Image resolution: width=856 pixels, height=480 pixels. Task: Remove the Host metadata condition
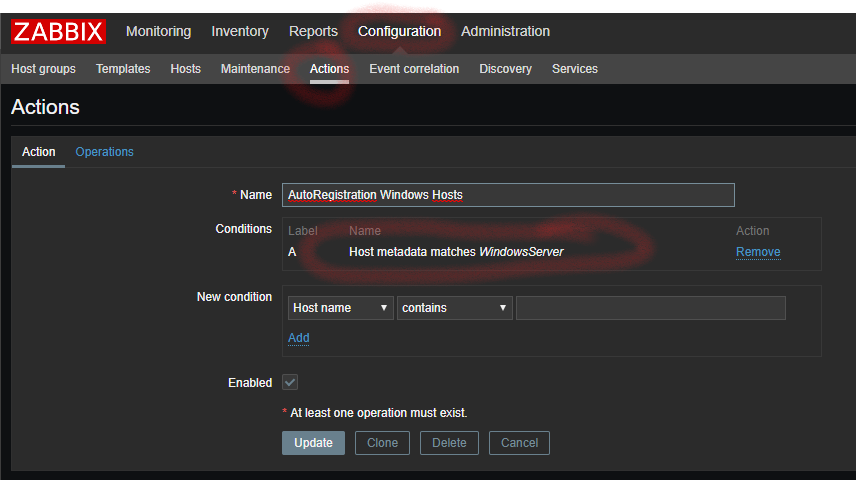(758, 252)
